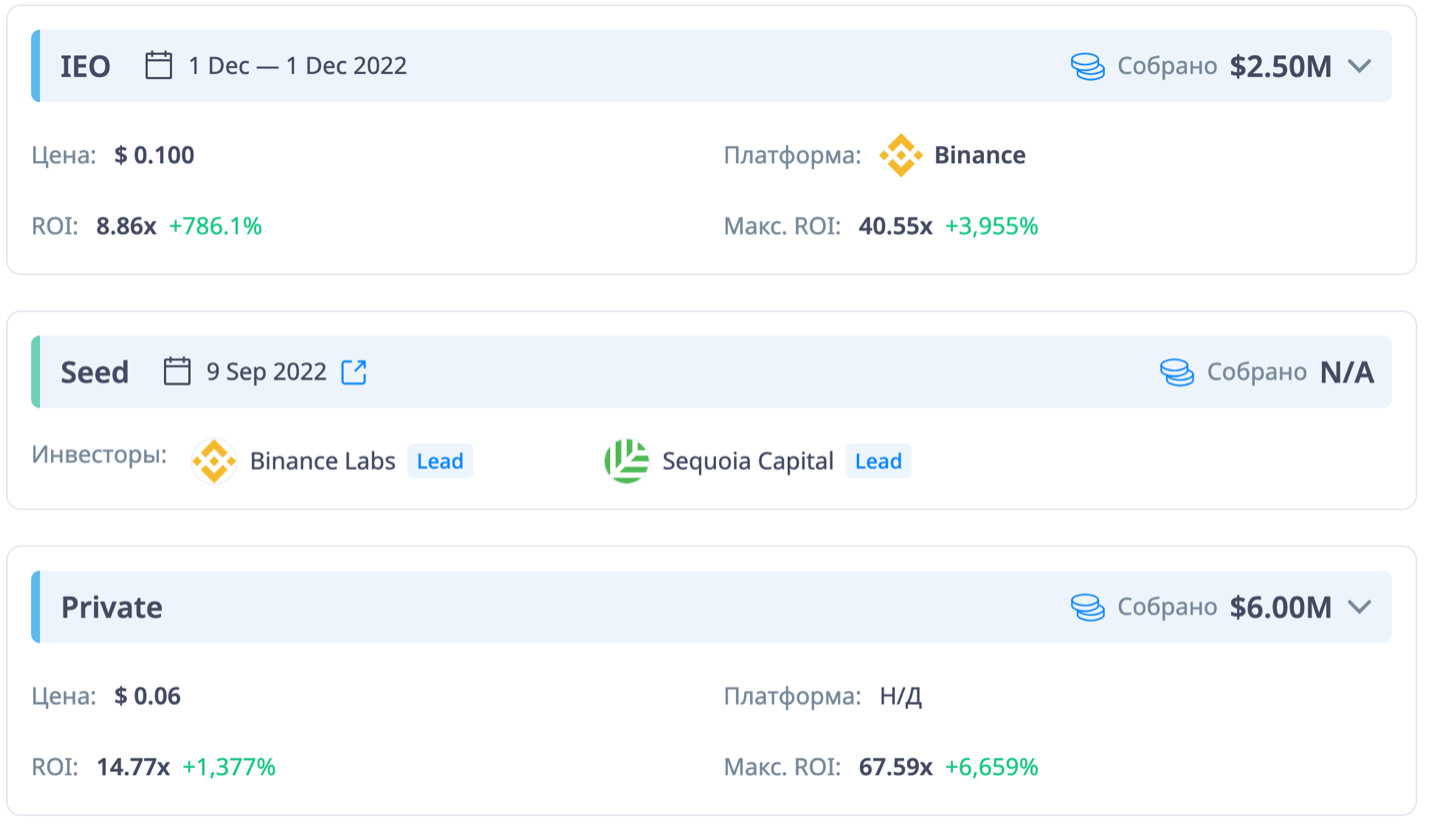
Task: Click the Binance Labs investor logo
Action: (x=214, y=461)
